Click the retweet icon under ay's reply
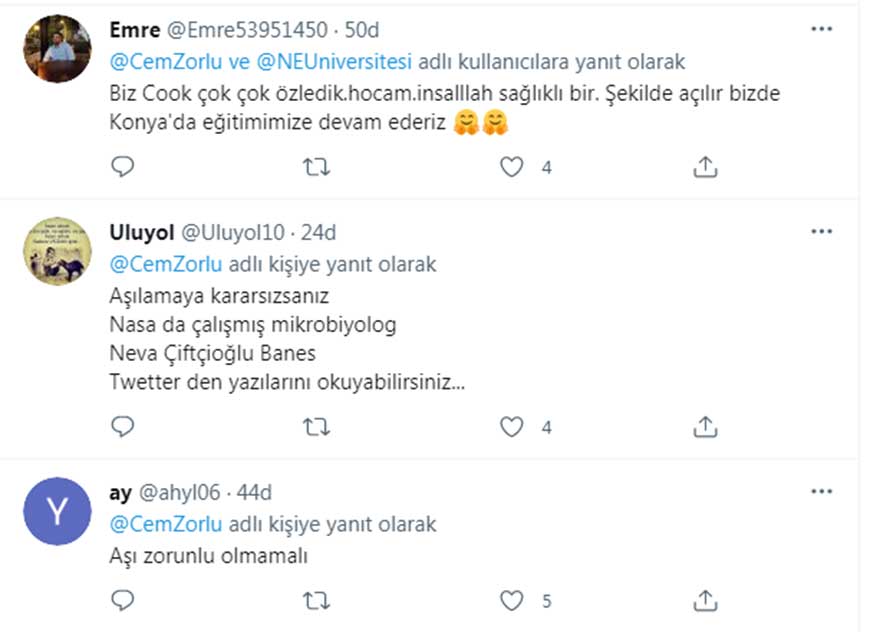 click(x=318, y=601)
